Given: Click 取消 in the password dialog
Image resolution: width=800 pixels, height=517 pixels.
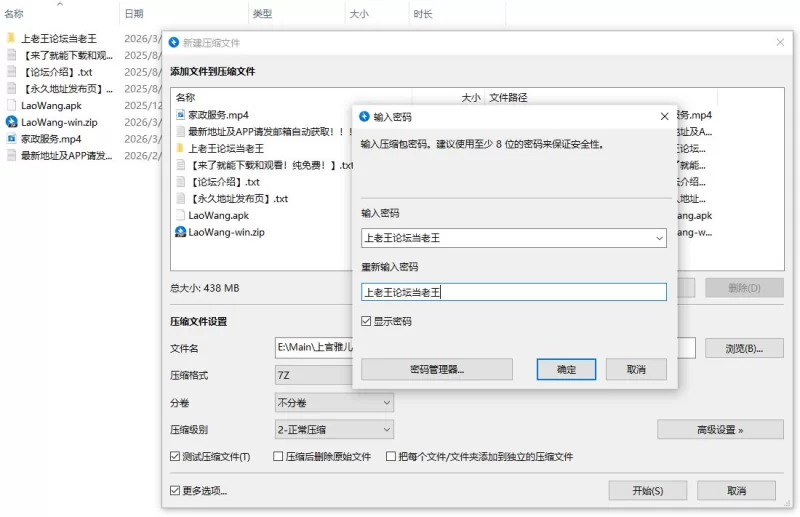Looking at the screenshot, I should 636,370.
